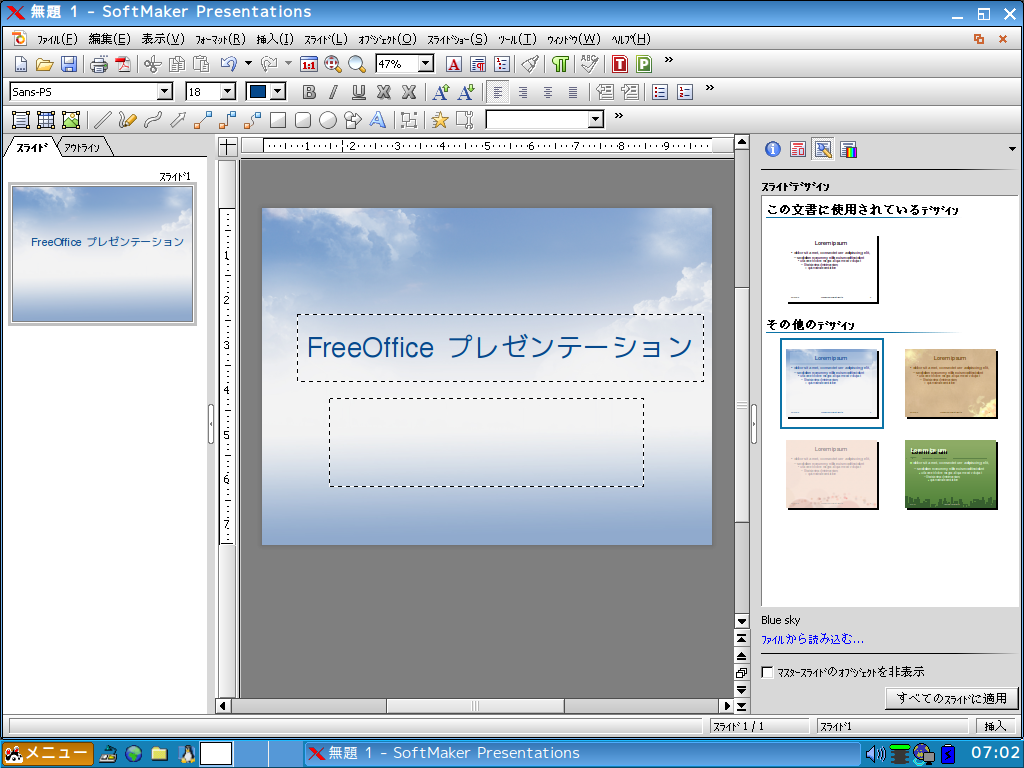Launch PlanMaker with the green P icon
The width and height of the screenshot is (1024, 768).
pos(644,64)
